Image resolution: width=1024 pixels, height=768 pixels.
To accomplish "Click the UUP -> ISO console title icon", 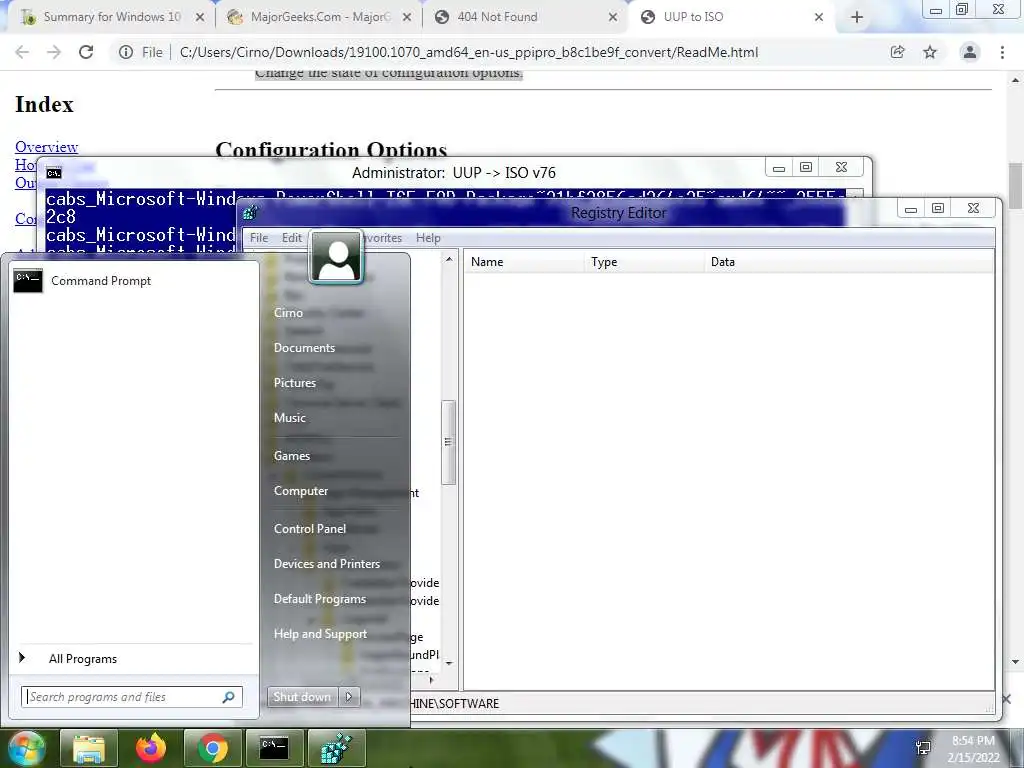I will click(54, 173).
